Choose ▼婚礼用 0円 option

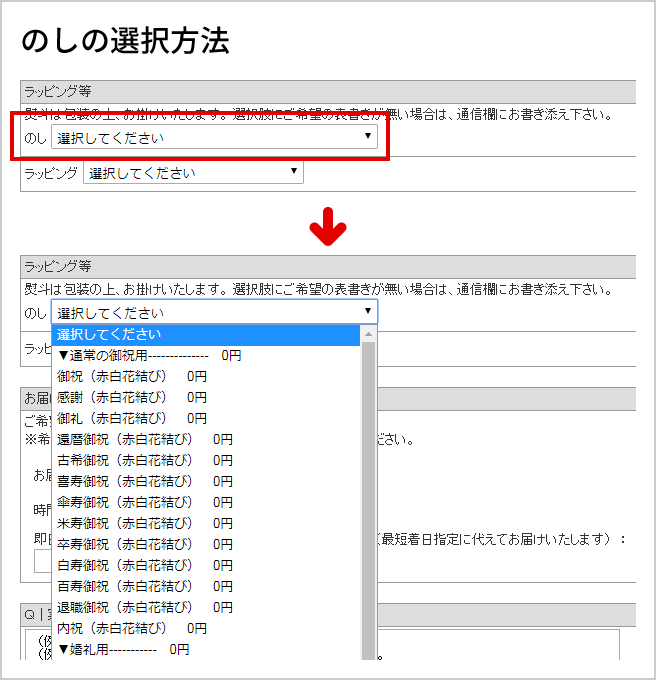tap(206, 649)
